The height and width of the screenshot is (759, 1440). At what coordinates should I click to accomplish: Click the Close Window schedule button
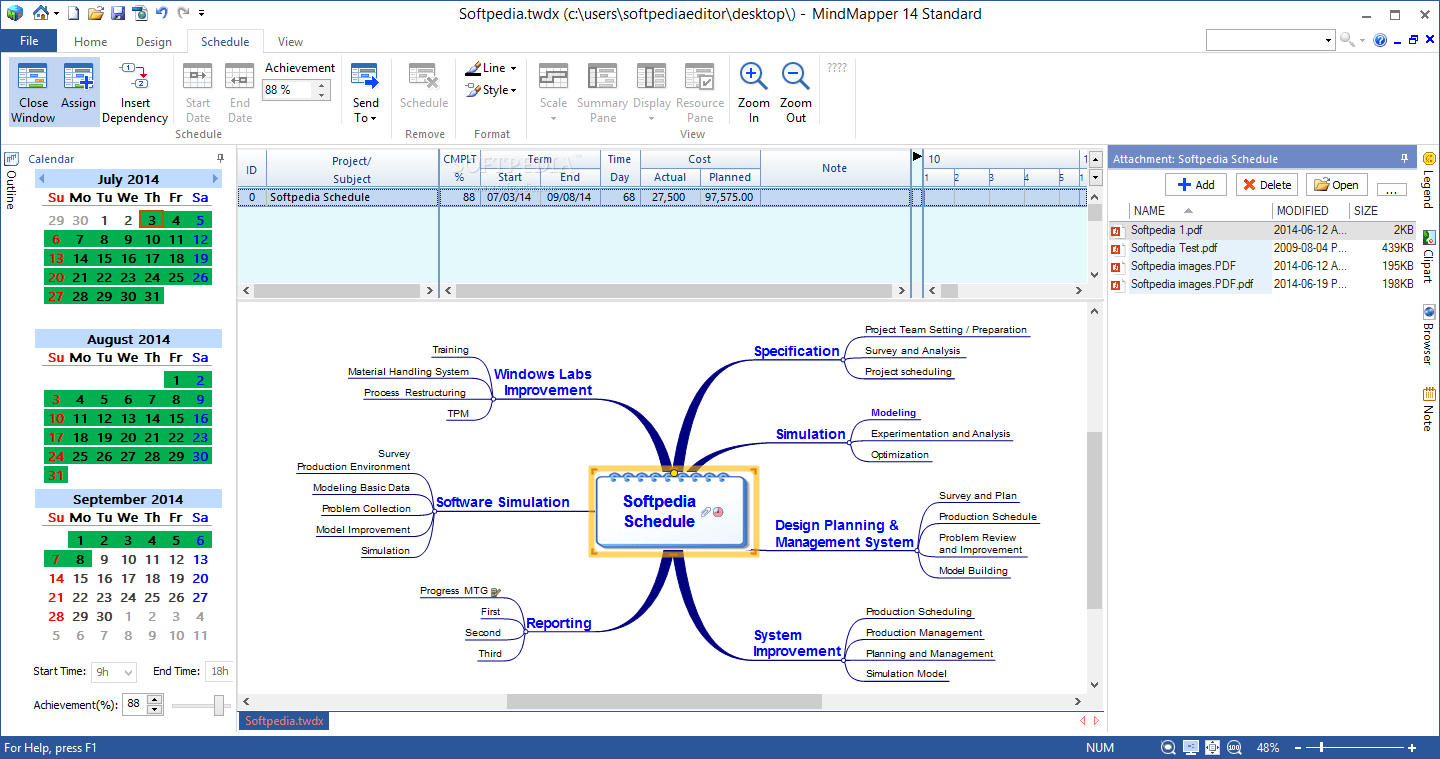(x=33, y=92)
